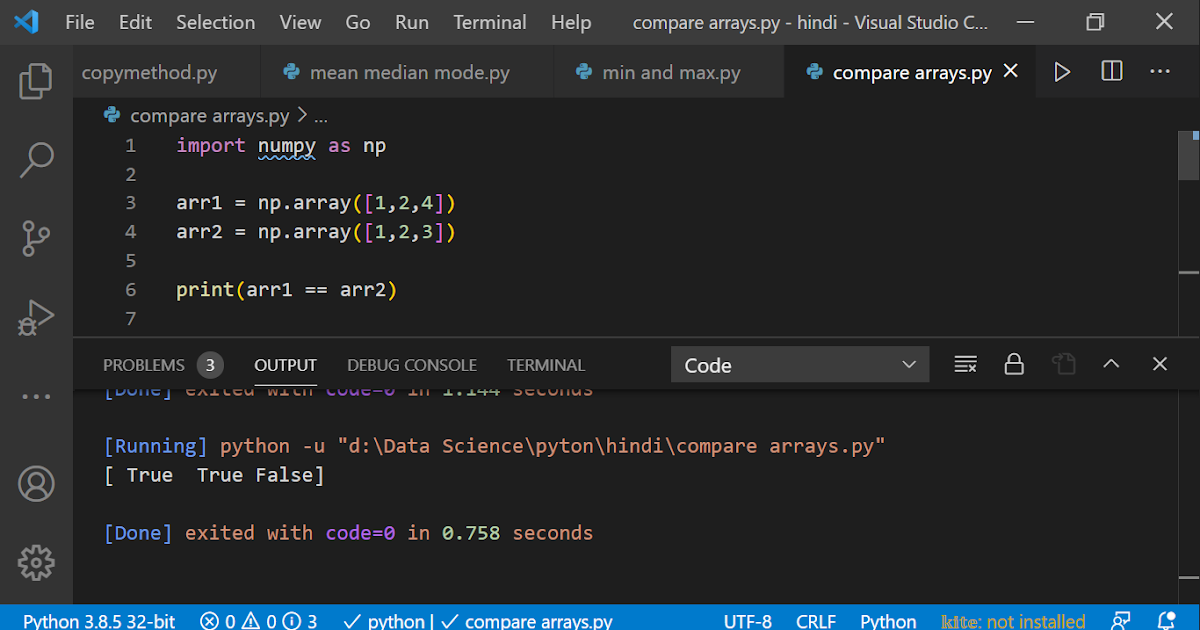Click output result [ True True False]

(214, 475)
